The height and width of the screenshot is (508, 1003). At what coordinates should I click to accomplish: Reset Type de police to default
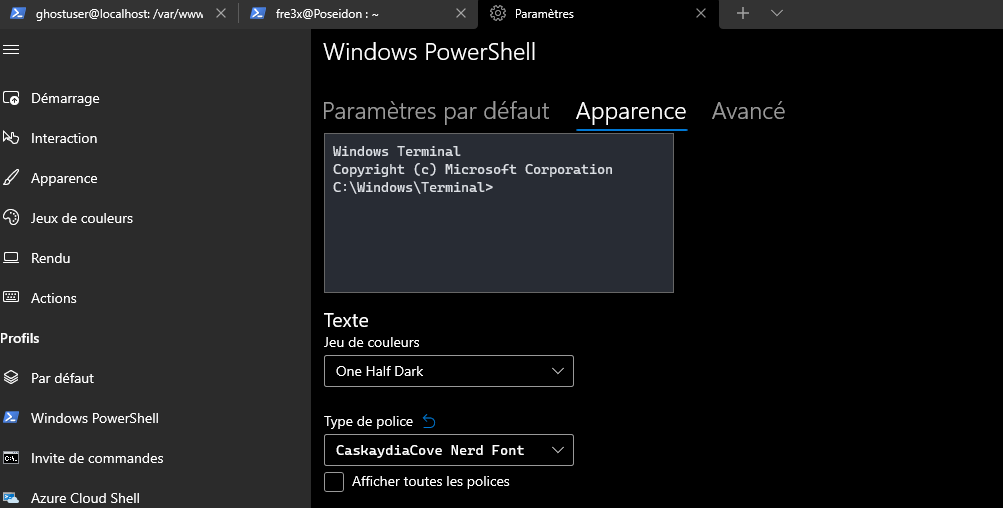coord(430,421)
